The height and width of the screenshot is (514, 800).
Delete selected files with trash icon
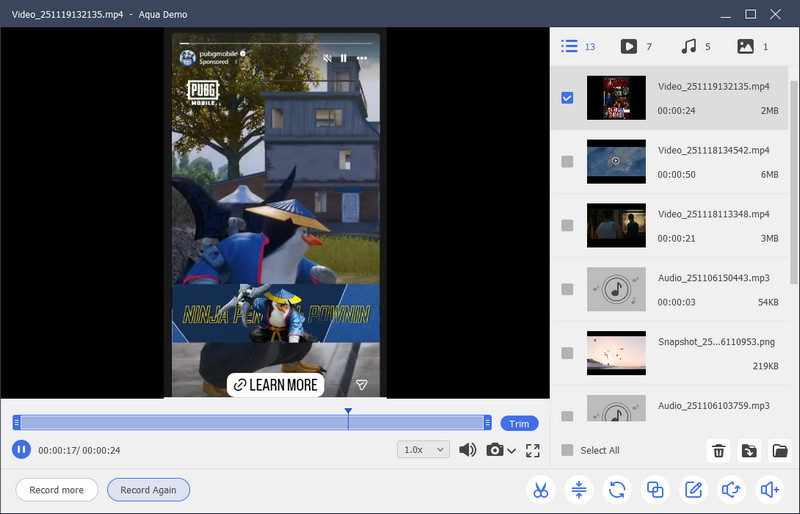[x=718, y=451]
